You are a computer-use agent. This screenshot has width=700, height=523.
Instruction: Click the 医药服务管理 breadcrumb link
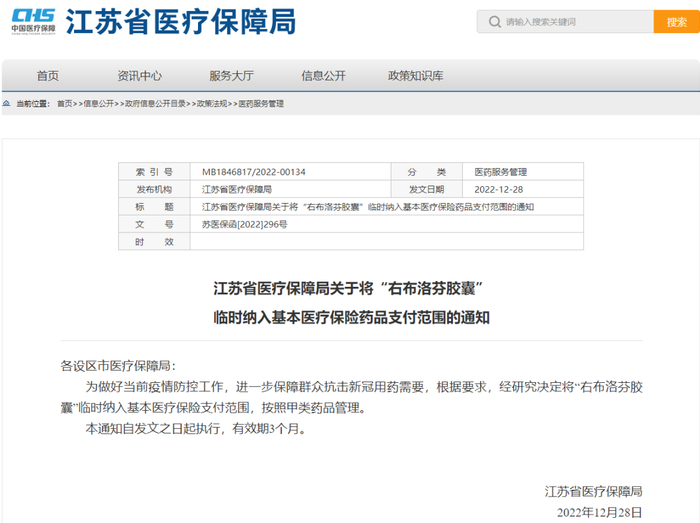tap(261, 104)
